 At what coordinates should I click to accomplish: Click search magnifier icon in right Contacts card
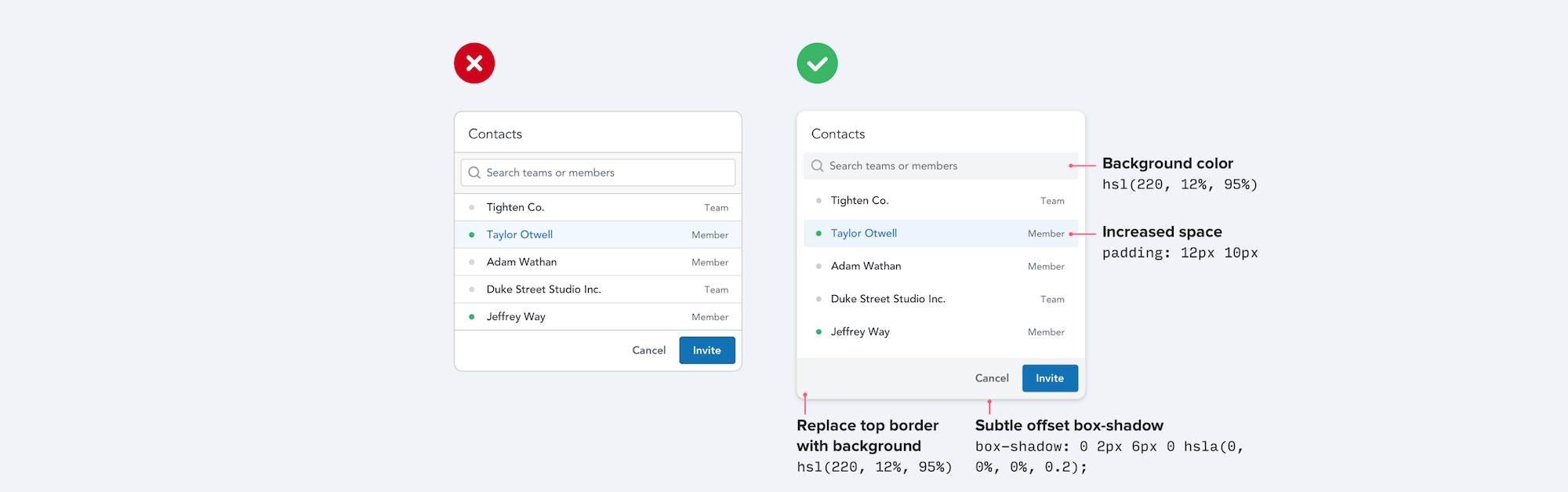[817, 166]
